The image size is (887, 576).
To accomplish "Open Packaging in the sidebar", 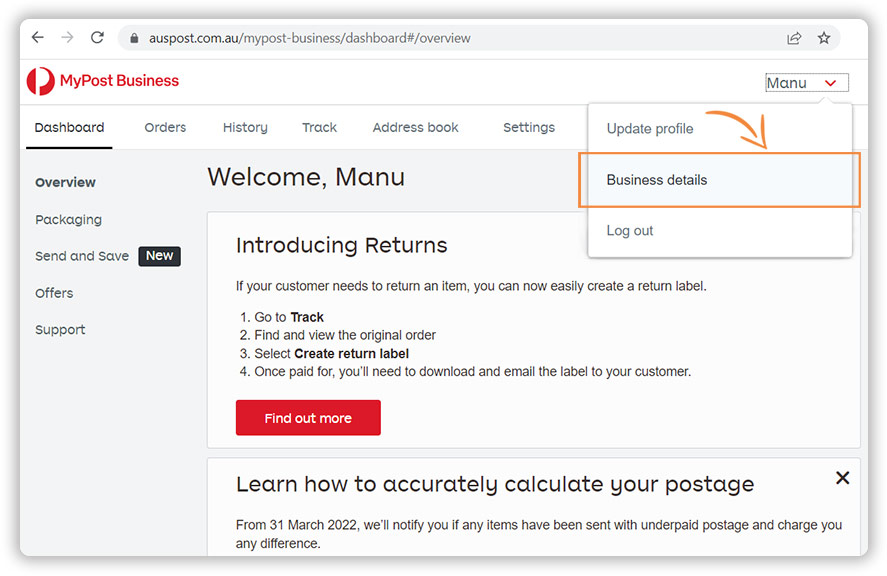I will click(68, 220).
